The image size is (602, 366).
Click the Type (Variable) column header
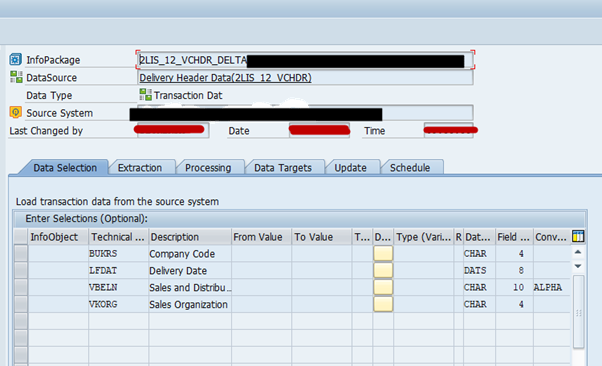(423, 237)
